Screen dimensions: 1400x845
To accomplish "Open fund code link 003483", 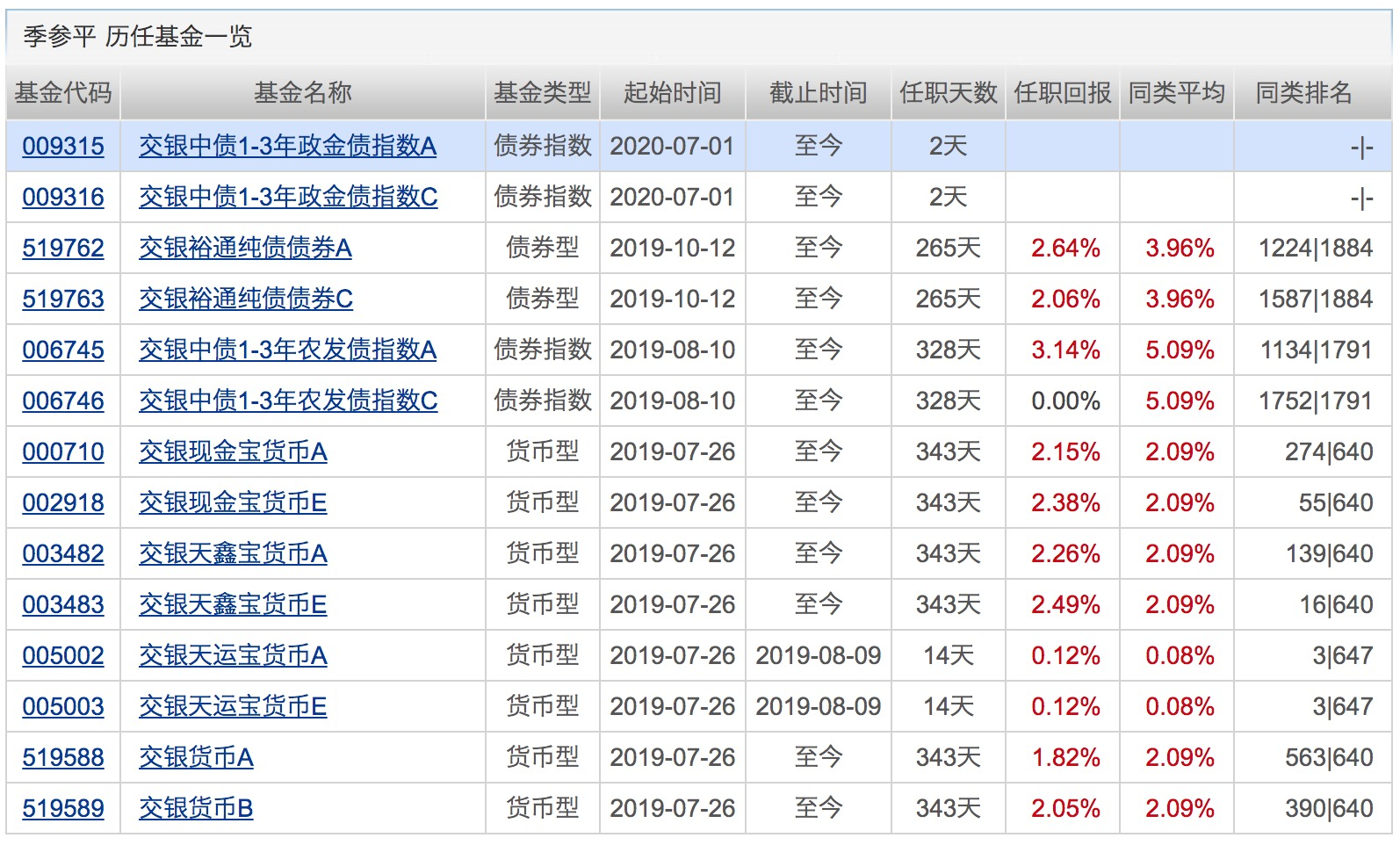I will coord(63,604).
